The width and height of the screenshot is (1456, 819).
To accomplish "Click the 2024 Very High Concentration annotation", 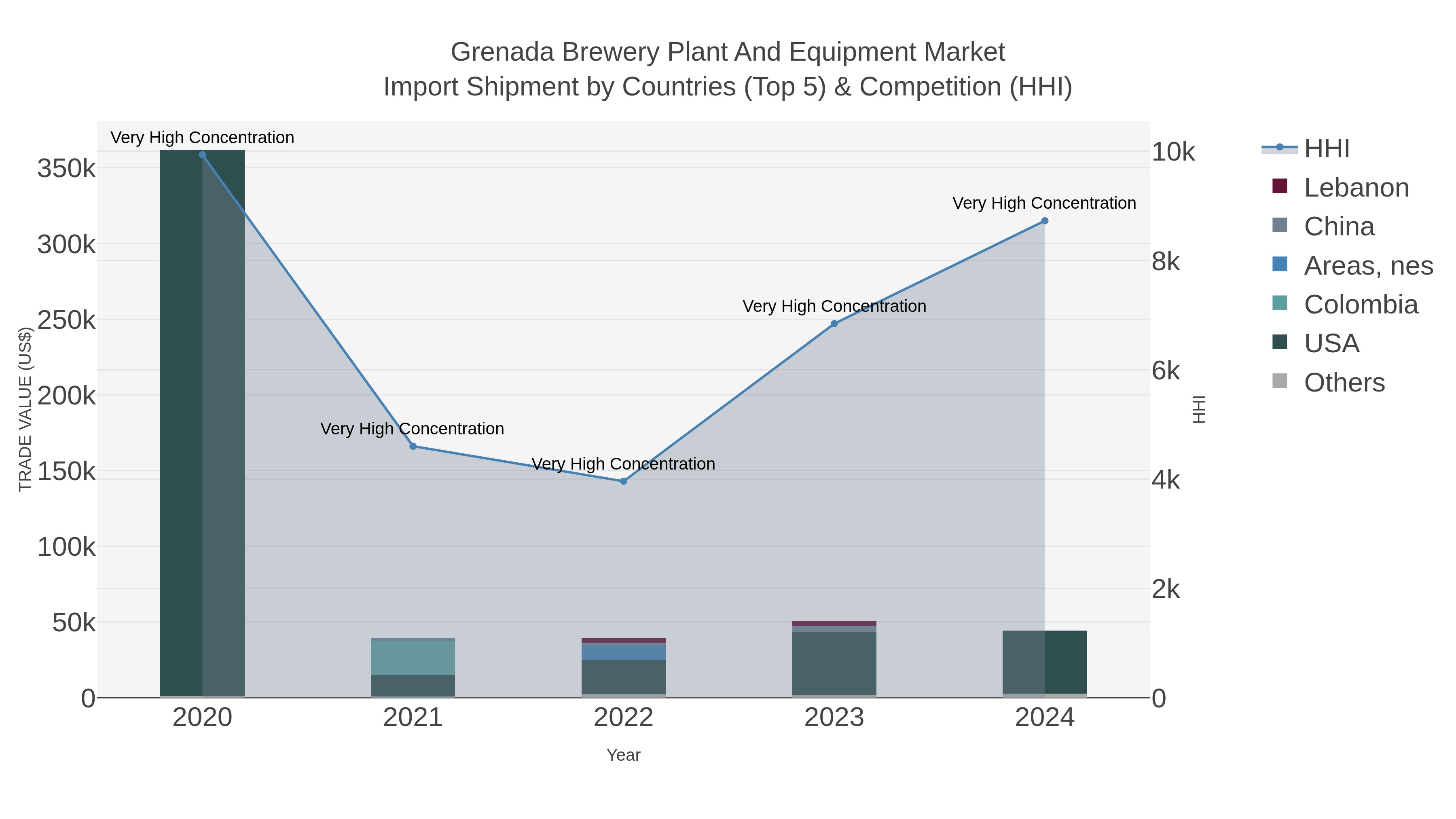I will [x=1045, y=203].
